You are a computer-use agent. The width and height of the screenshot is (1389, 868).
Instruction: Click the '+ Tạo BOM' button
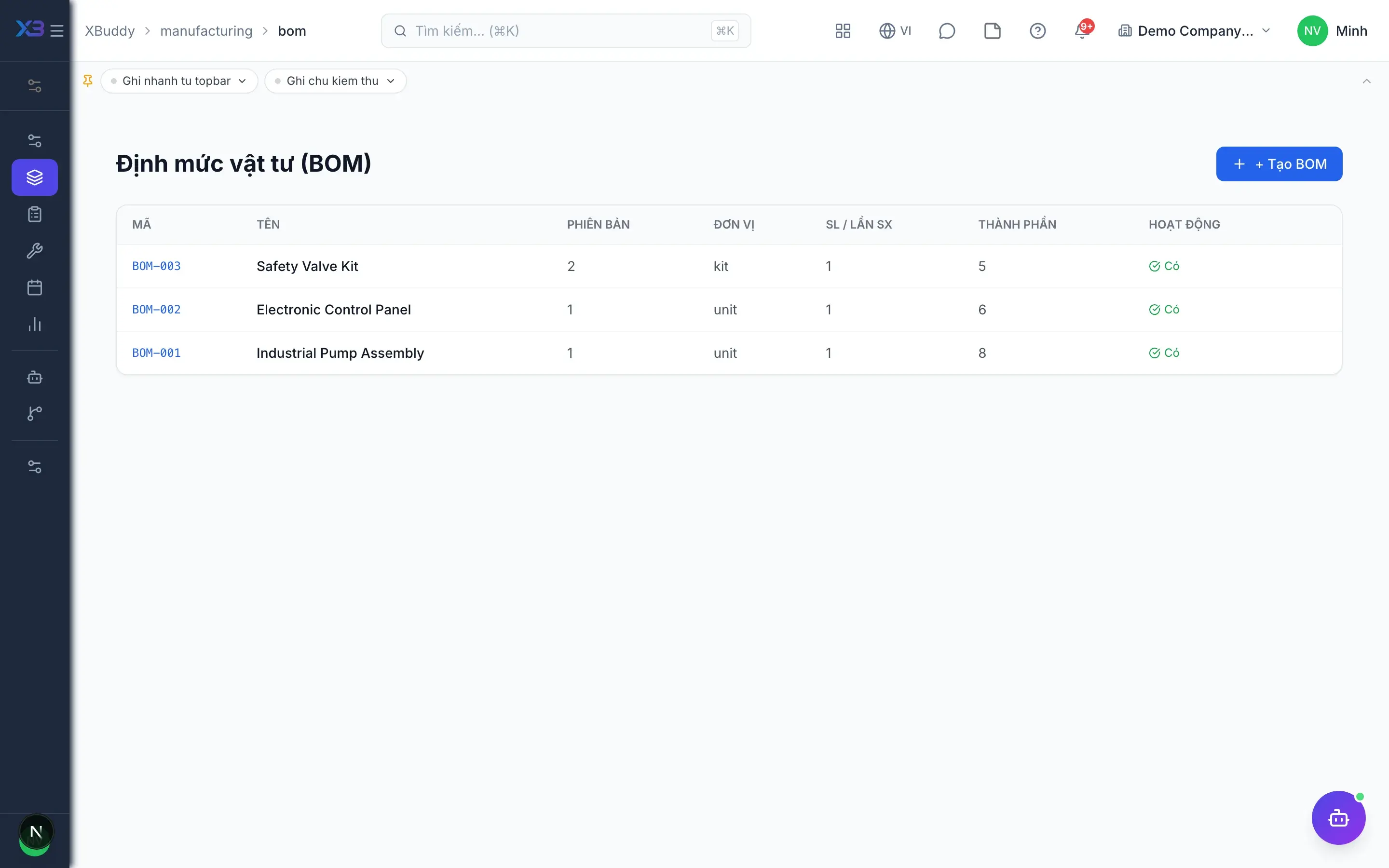(1279, 164)
